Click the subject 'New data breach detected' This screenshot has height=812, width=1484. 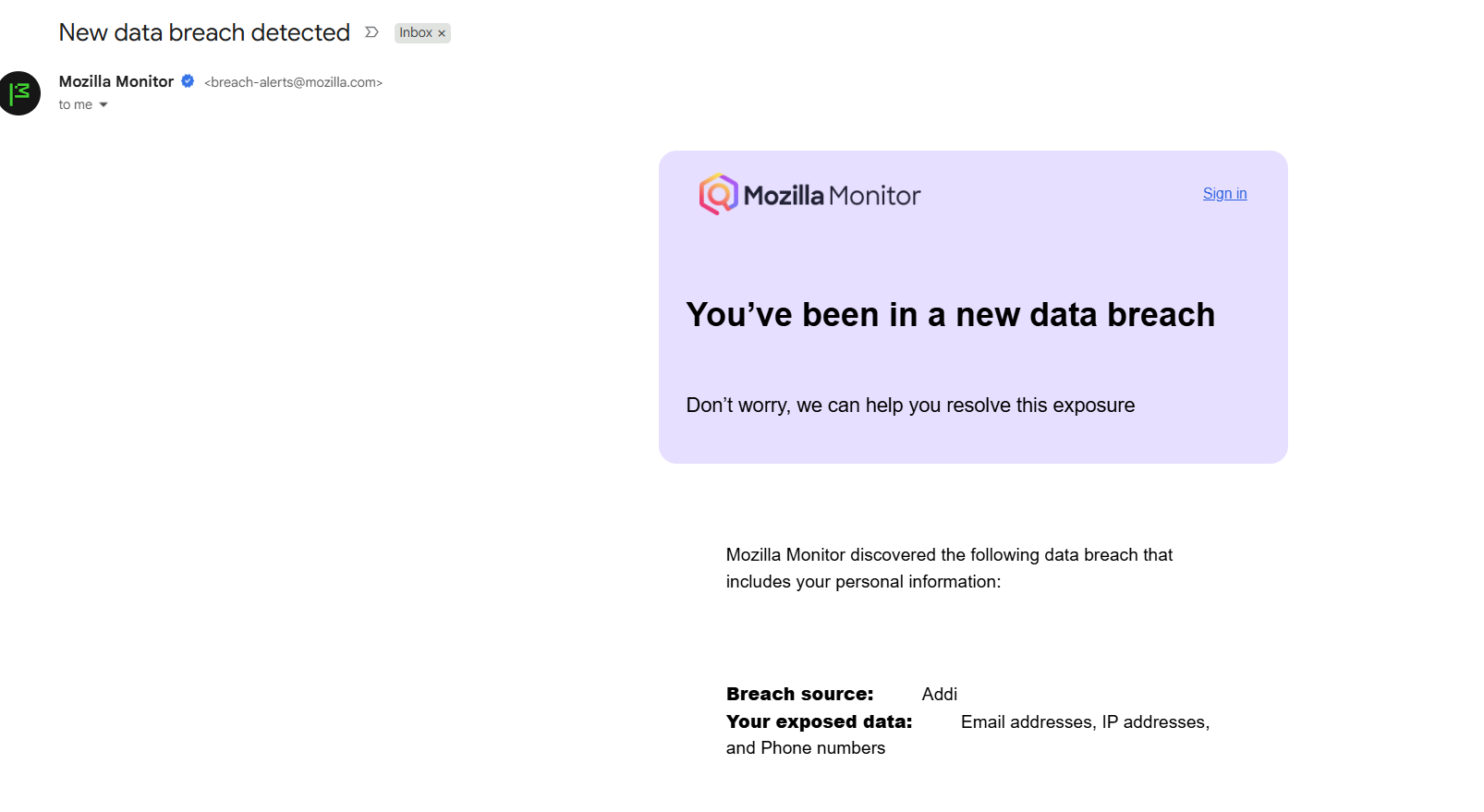204,32
